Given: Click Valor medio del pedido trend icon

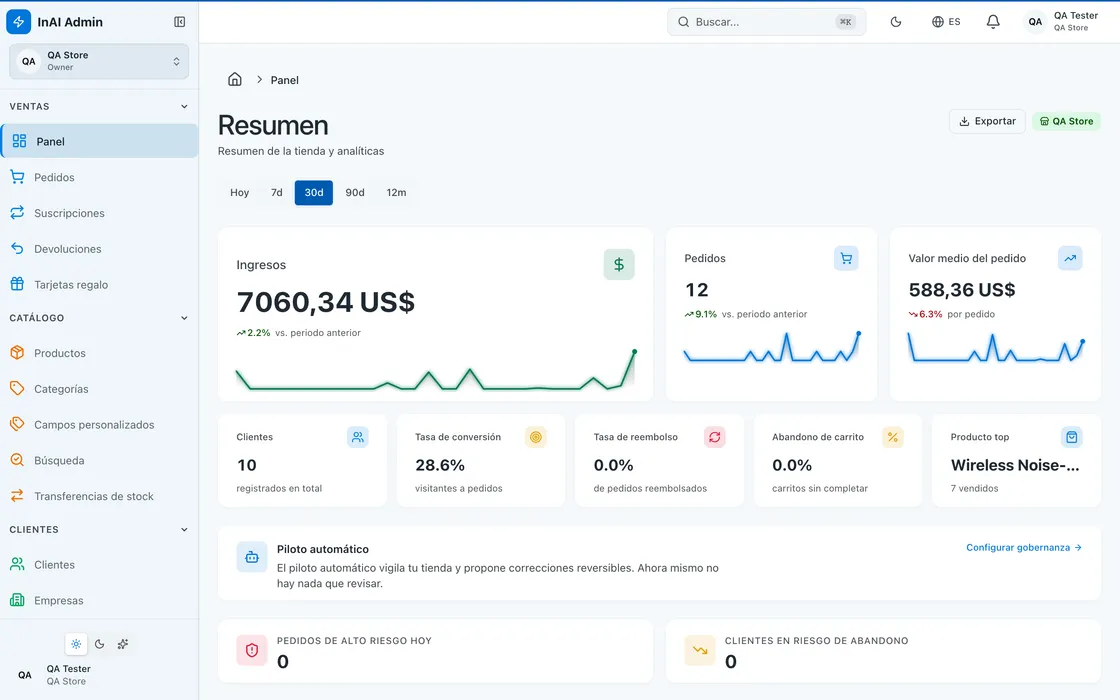Looking at the screenshot, I should [x=1070, y=259].
